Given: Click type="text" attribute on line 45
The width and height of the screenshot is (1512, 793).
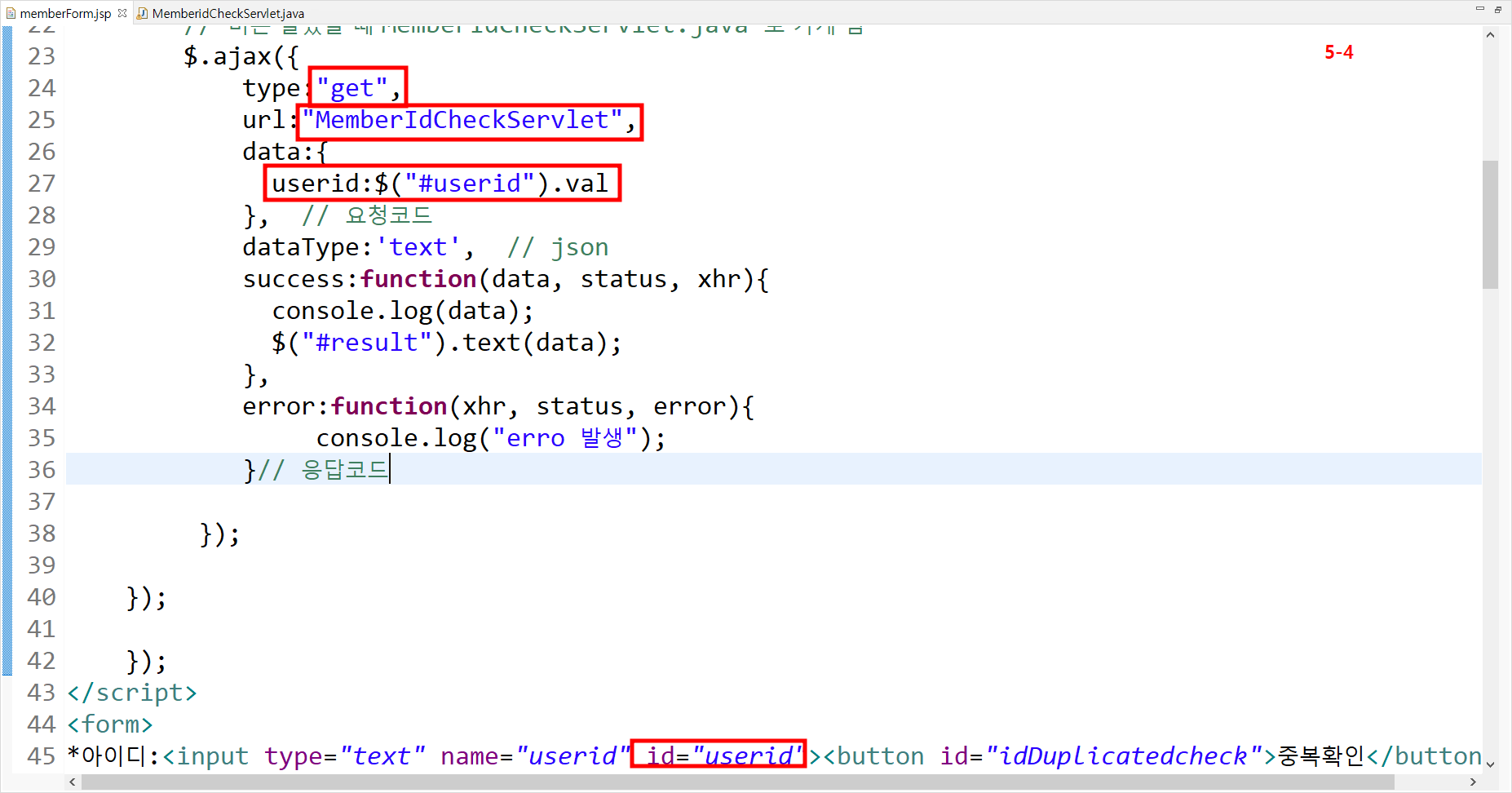Looking at the screenshot, I should 344,756.
